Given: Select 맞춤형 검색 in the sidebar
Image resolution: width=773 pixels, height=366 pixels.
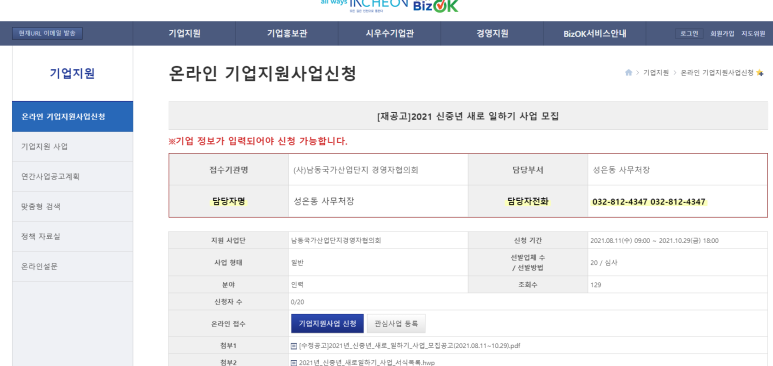Looking at the screenshot, I should [x=72, y=207].
